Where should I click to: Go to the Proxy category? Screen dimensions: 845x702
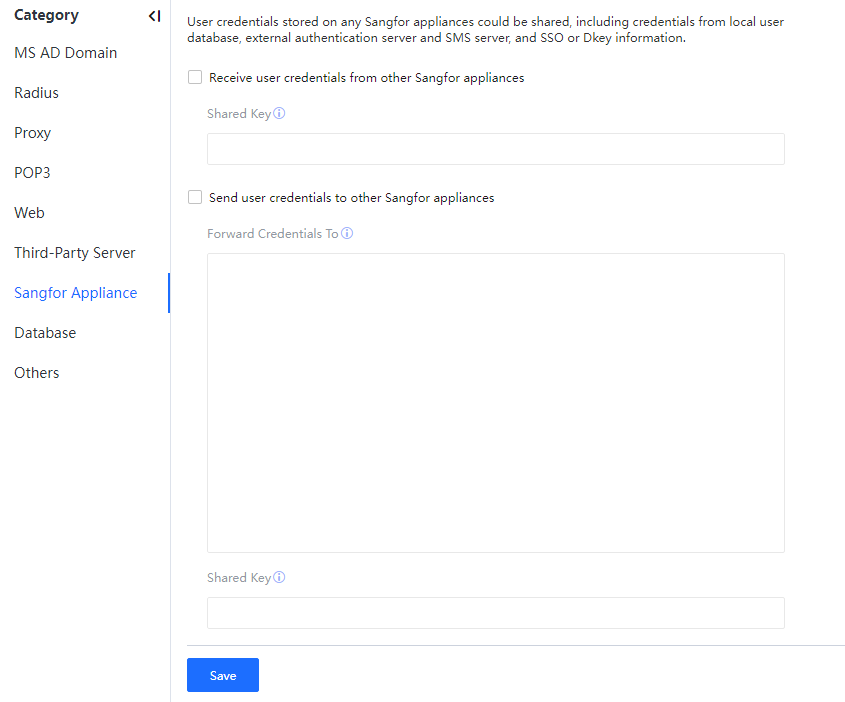tap(32, 133)
